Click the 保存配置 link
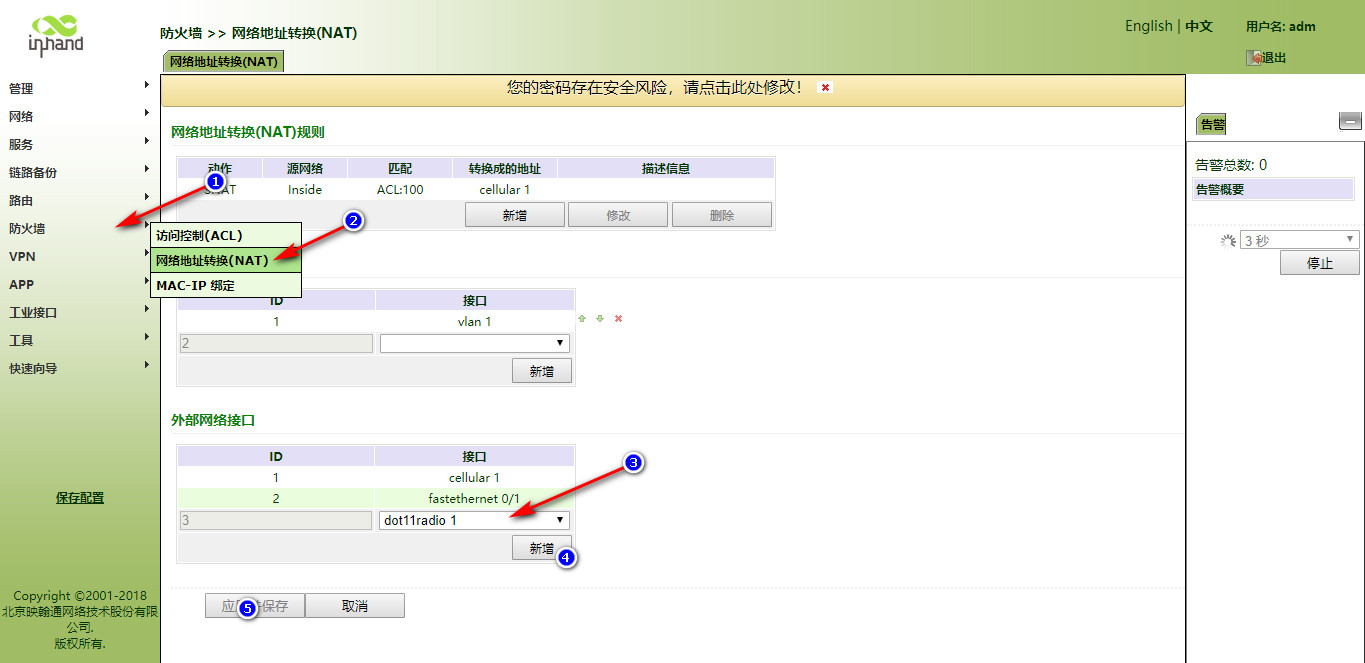 pos(80,498)
